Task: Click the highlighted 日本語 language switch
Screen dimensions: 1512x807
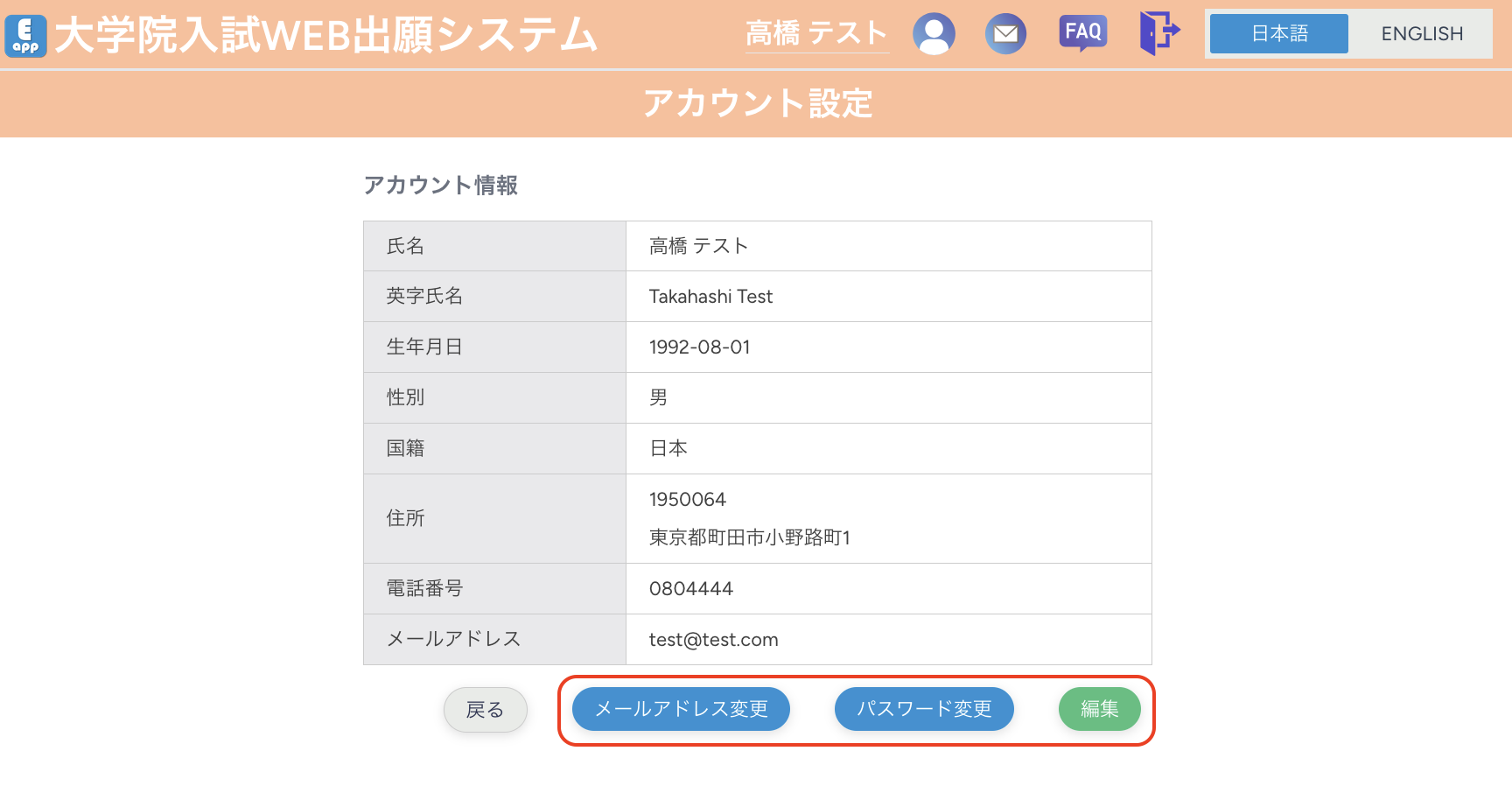Action: pyautogui.click(x=1278, y=34)
